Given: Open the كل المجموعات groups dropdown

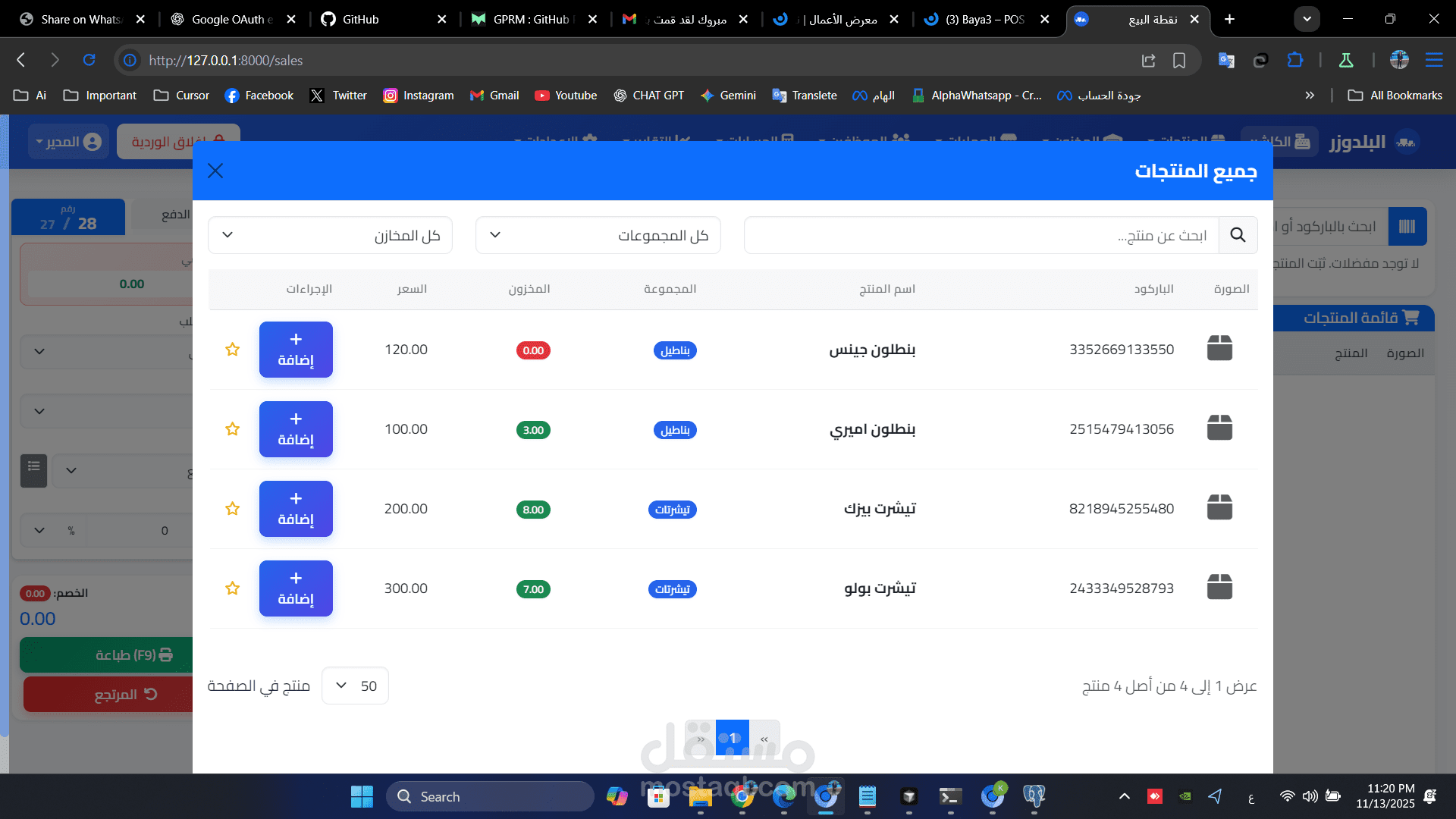Looking at the screenshot, I should tap(598, 235).
